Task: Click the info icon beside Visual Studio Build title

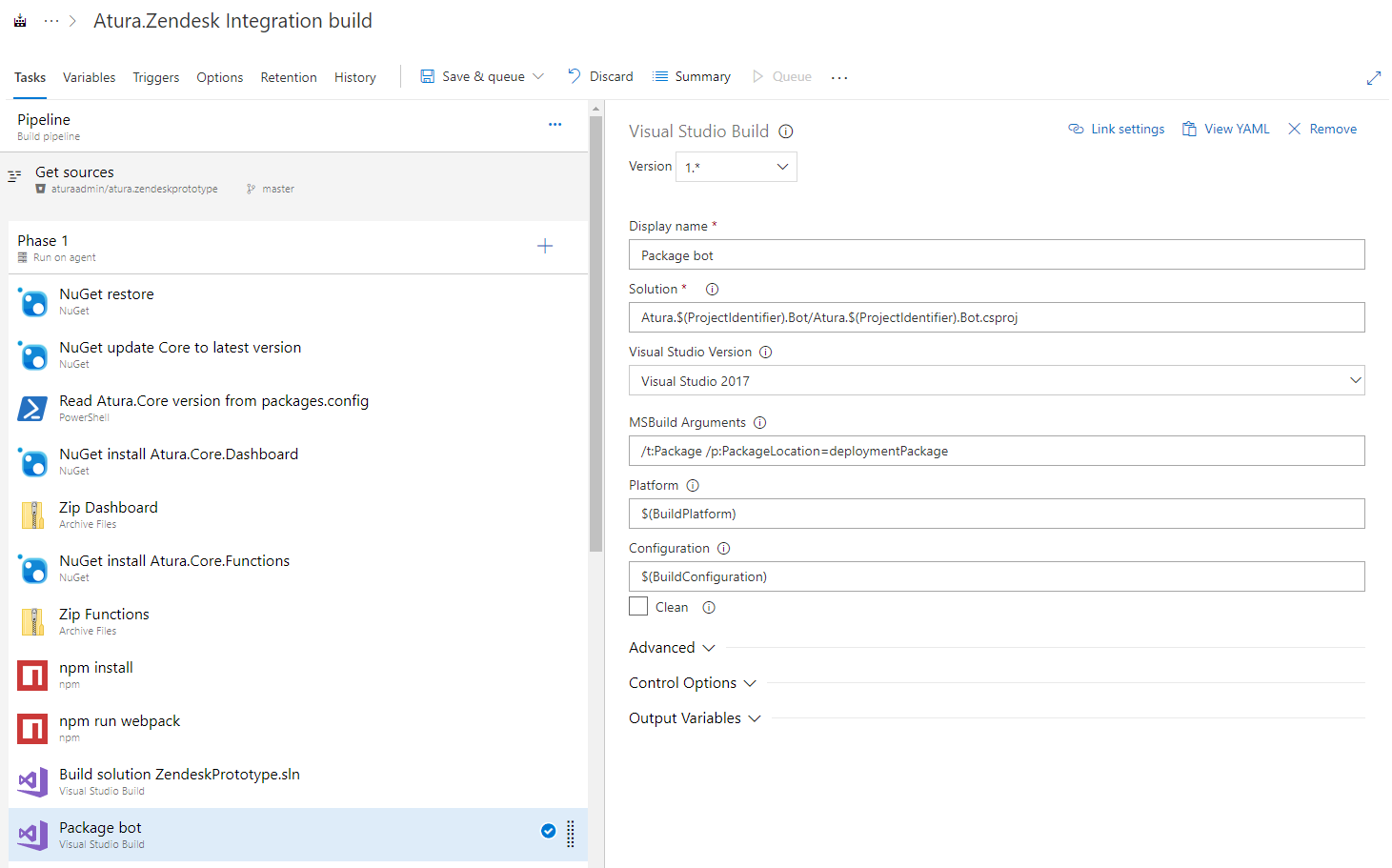Action: [786, 131]
